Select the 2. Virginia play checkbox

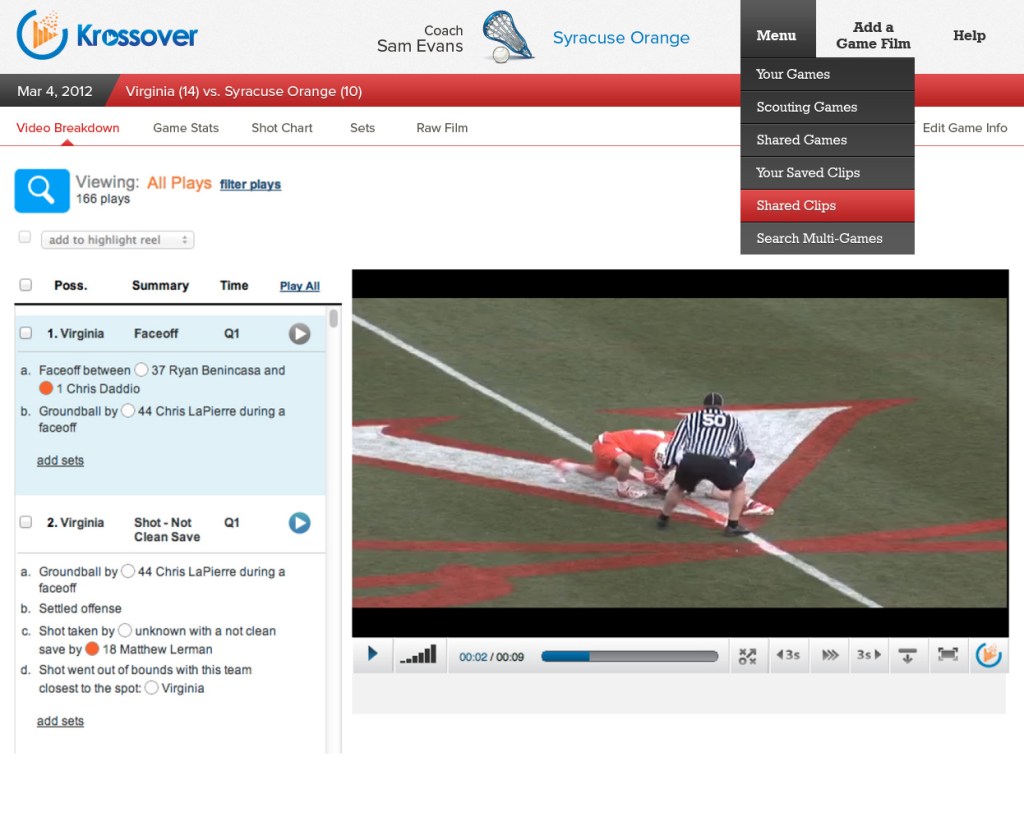[25, 522]
